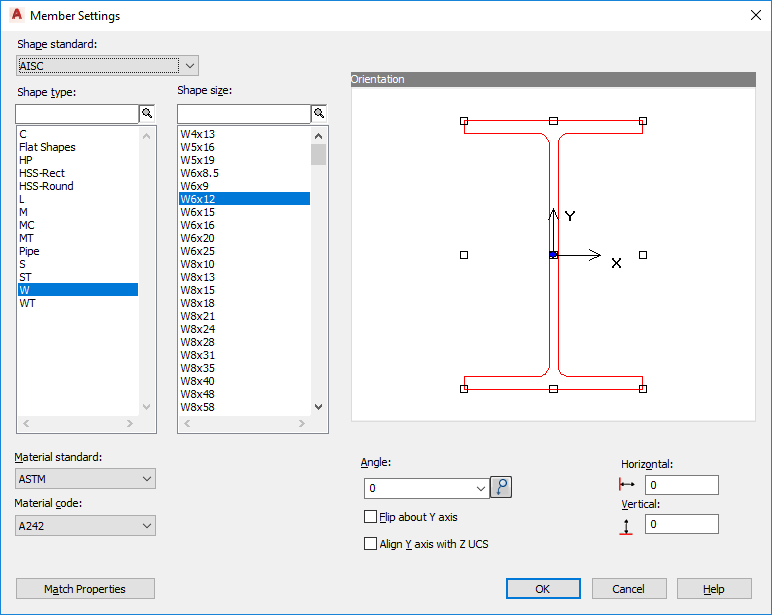772x615 pixels.
Task: Select shape type WT
Action: click(x=78, y=303)
